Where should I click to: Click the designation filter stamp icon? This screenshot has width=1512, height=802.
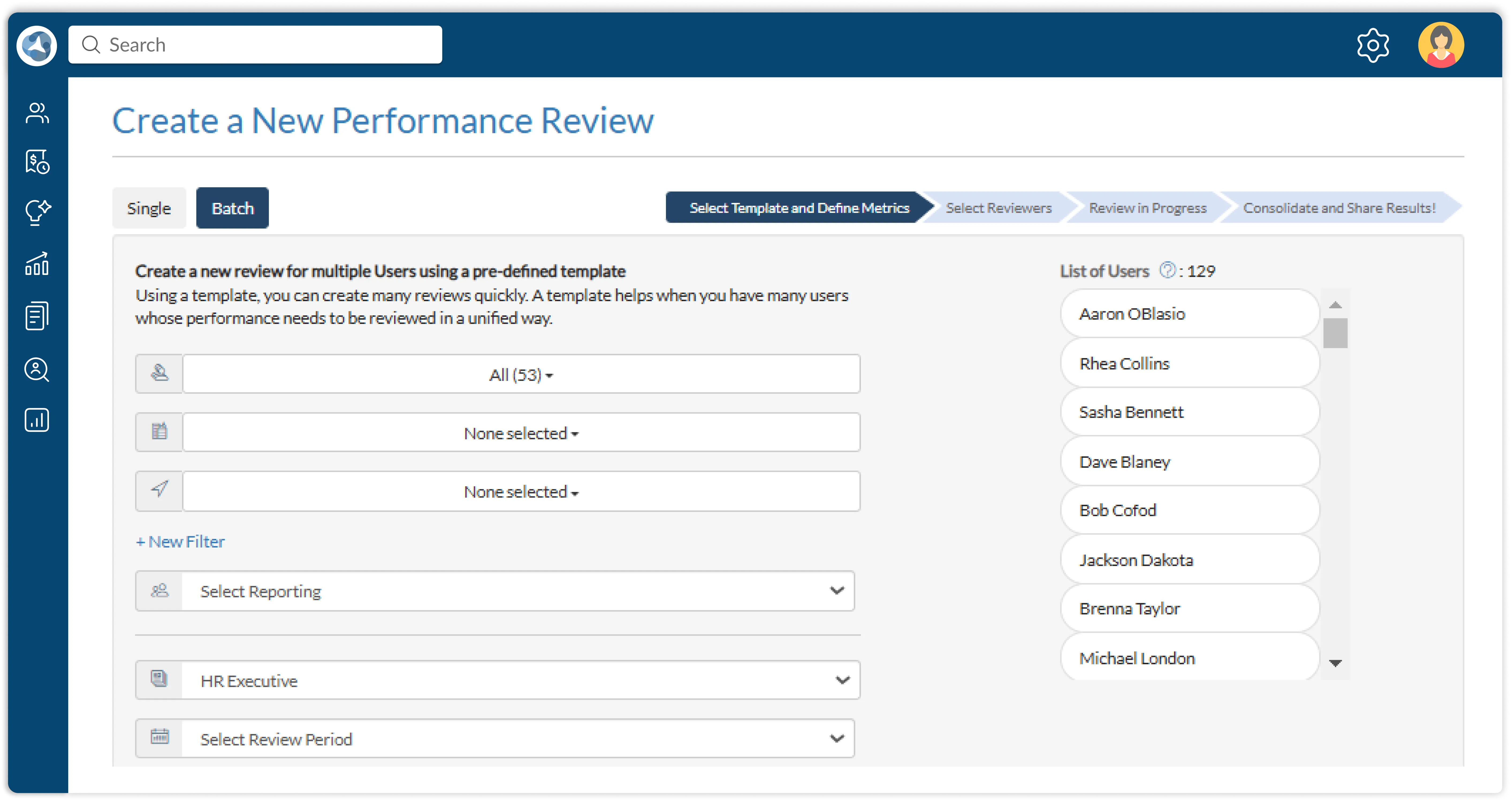[158, 373]
